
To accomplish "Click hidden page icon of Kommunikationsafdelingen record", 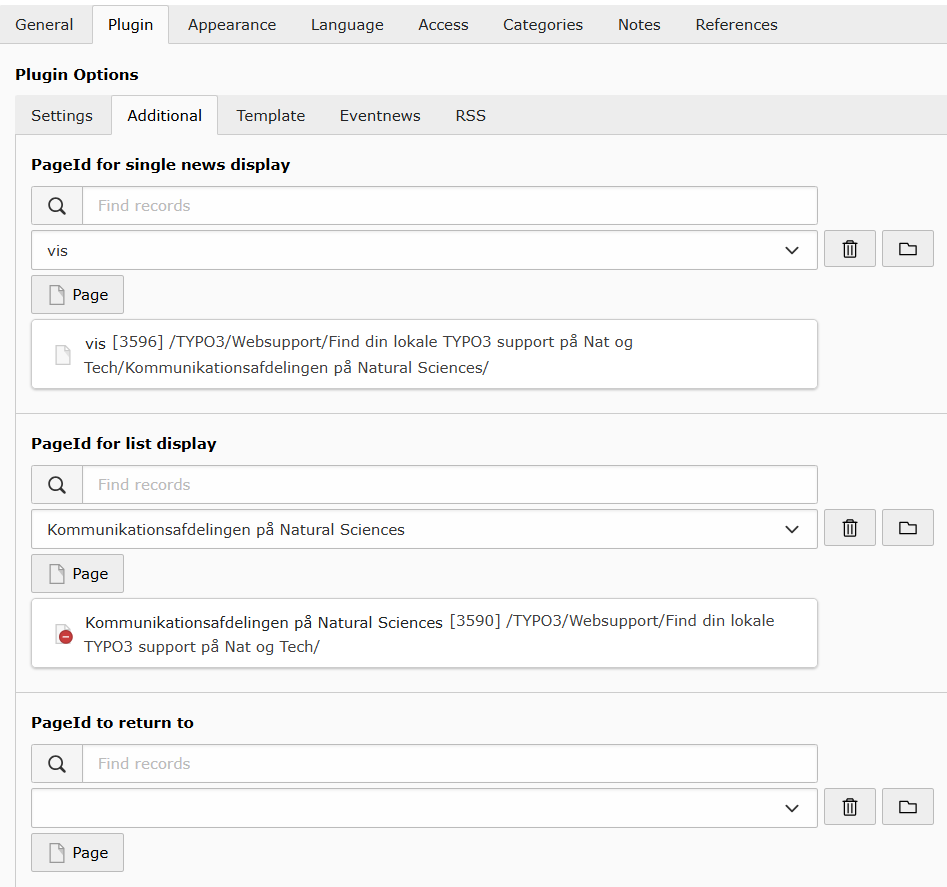I will 63,634.
